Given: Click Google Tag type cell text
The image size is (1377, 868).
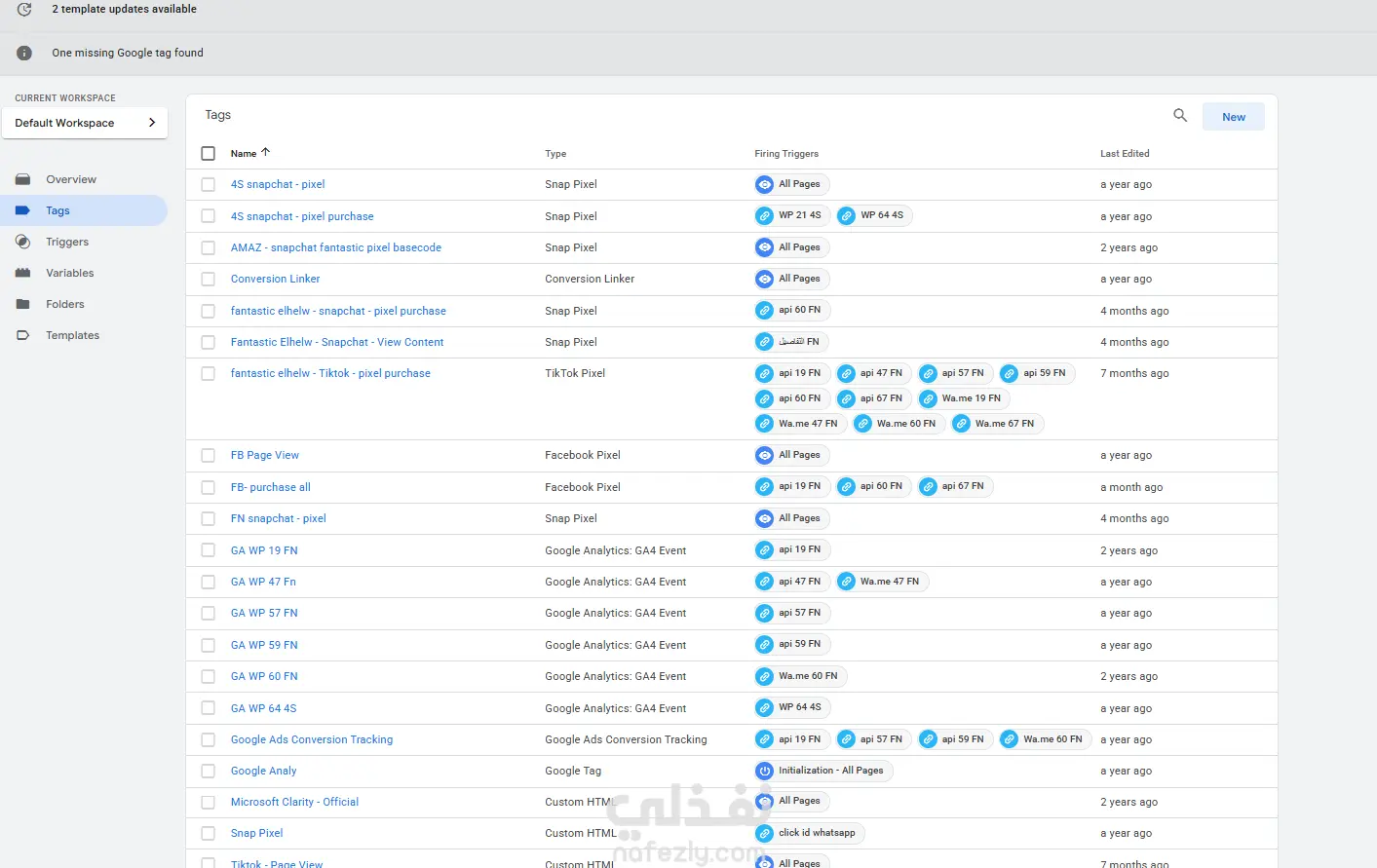Looking at the screenshot, I should tap(573, 771).
